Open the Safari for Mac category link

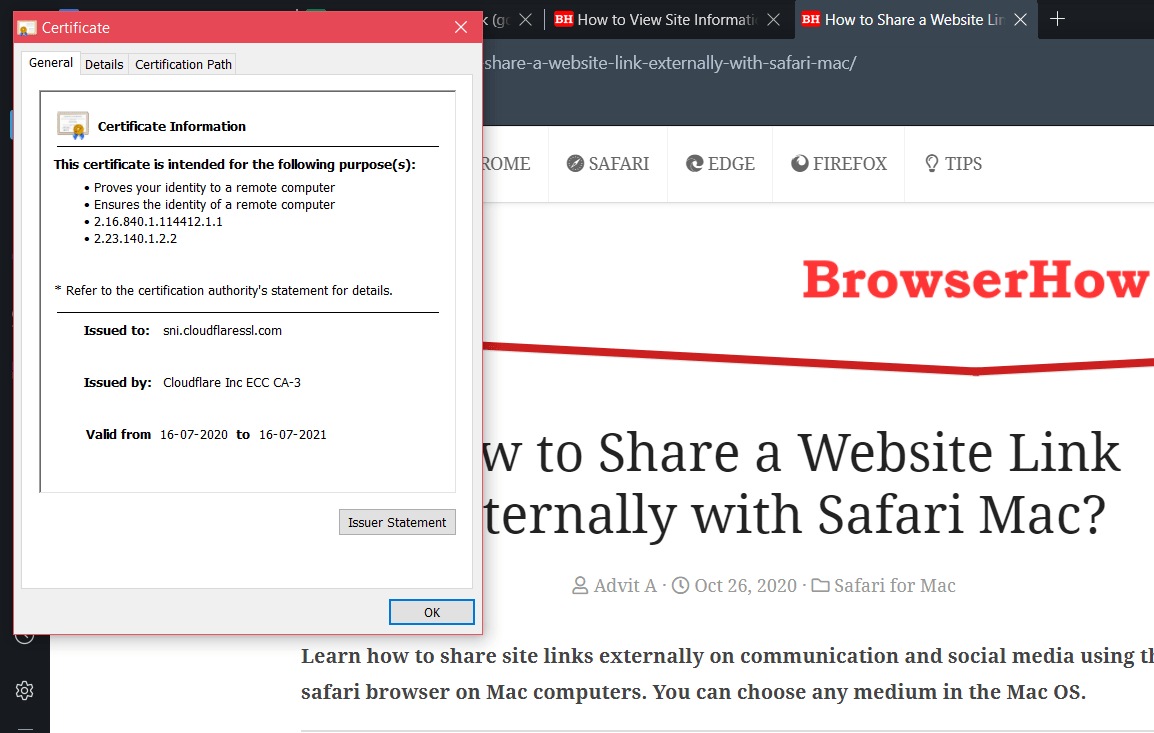click(894, 586)
